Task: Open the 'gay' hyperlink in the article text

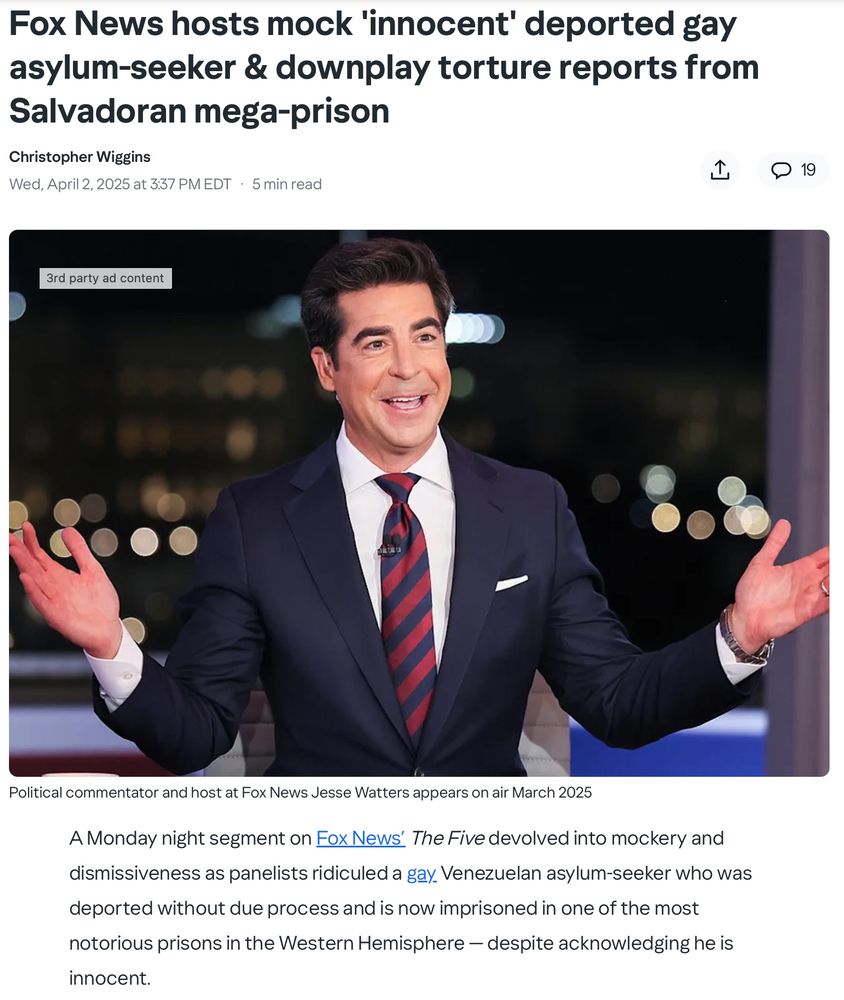Action: pos(421,872)
